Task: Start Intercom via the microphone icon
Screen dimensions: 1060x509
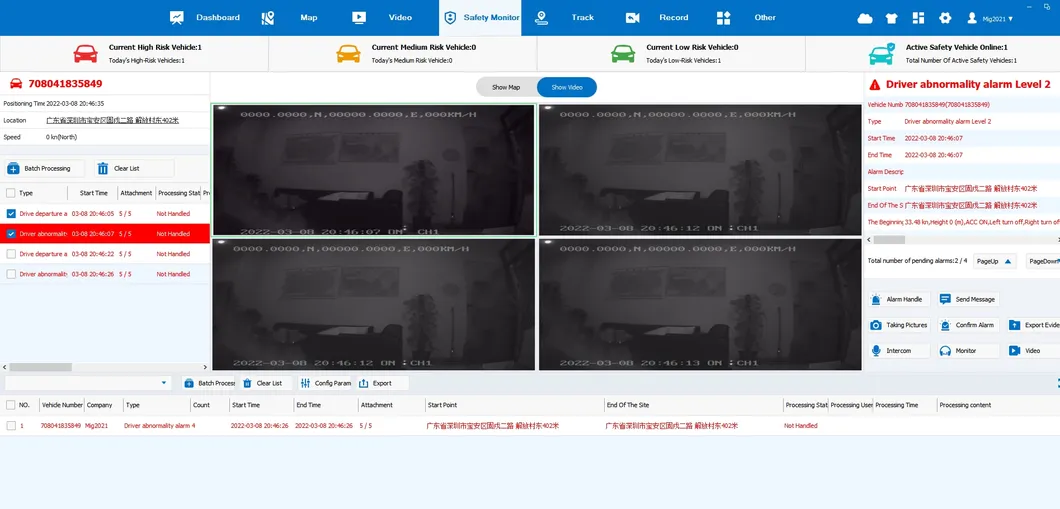Action: point(876,351)
